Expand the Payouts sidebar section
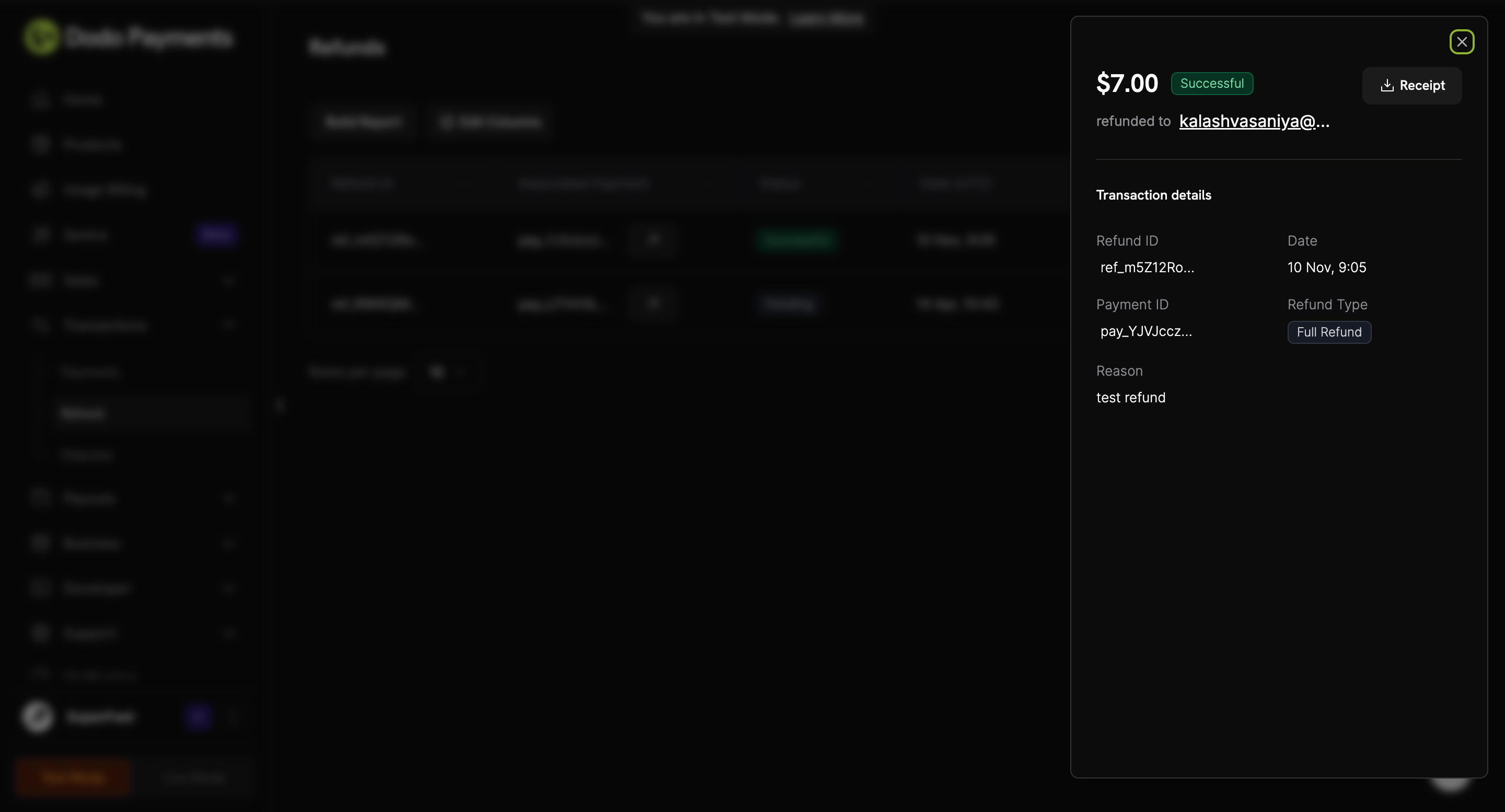Screen dimensions: 1505x812 [90, 498]
